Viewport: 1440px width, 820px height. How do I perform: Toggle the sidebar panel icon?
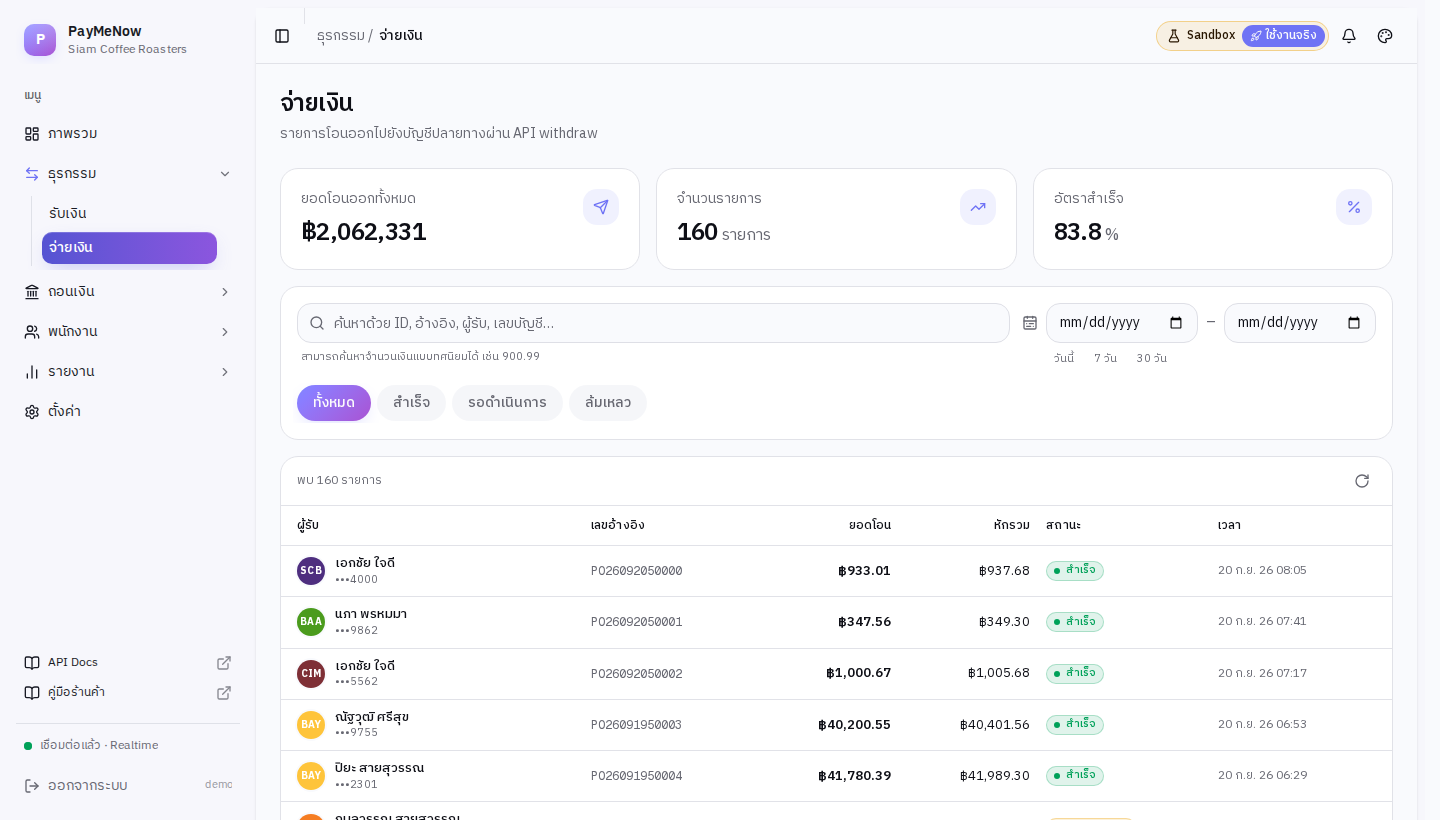pyautogui.click(x=282, y=36)
